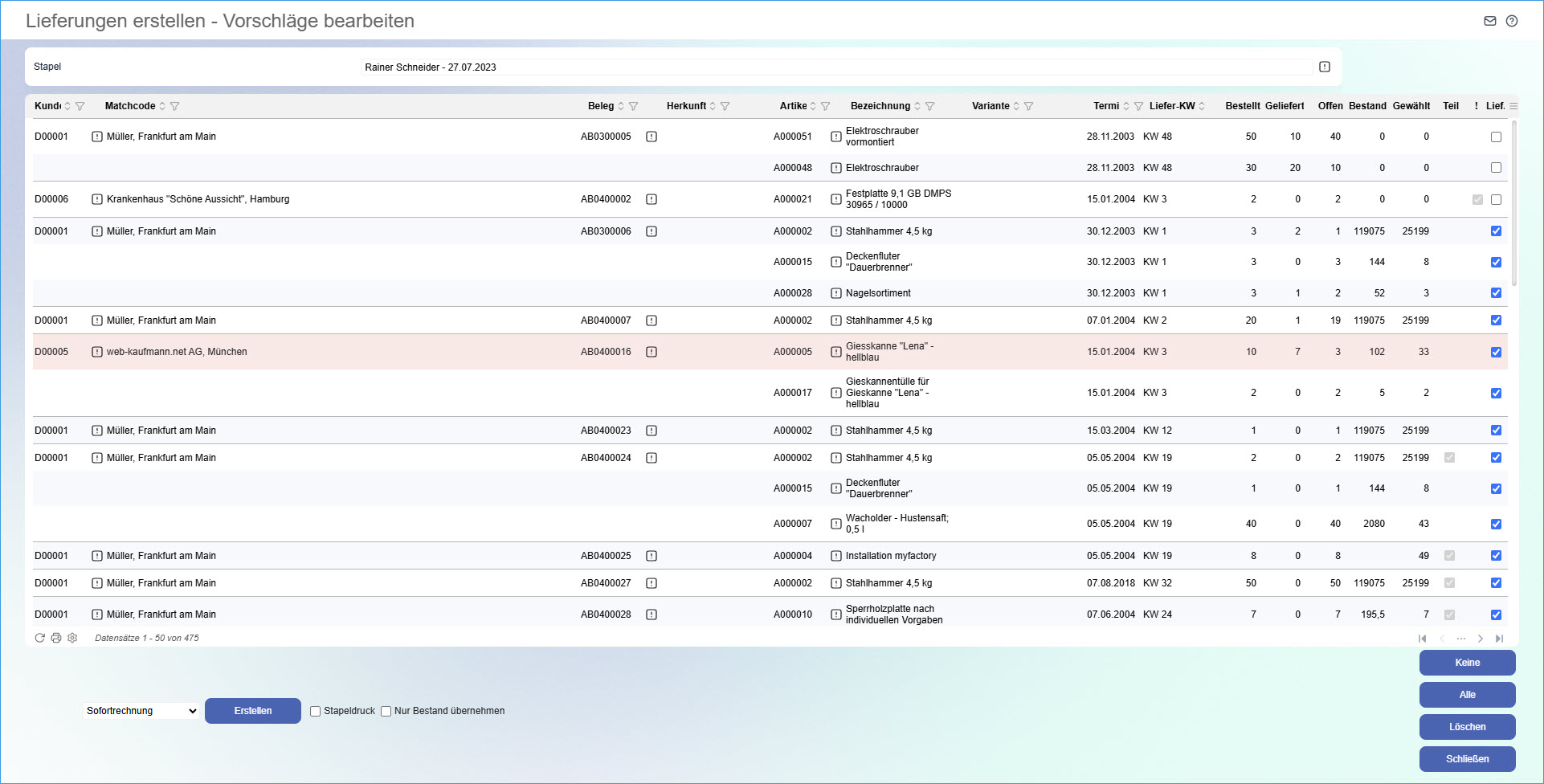Open info icon next to Beleg AB0400007

pyautogui.click(x=652, y=321)
